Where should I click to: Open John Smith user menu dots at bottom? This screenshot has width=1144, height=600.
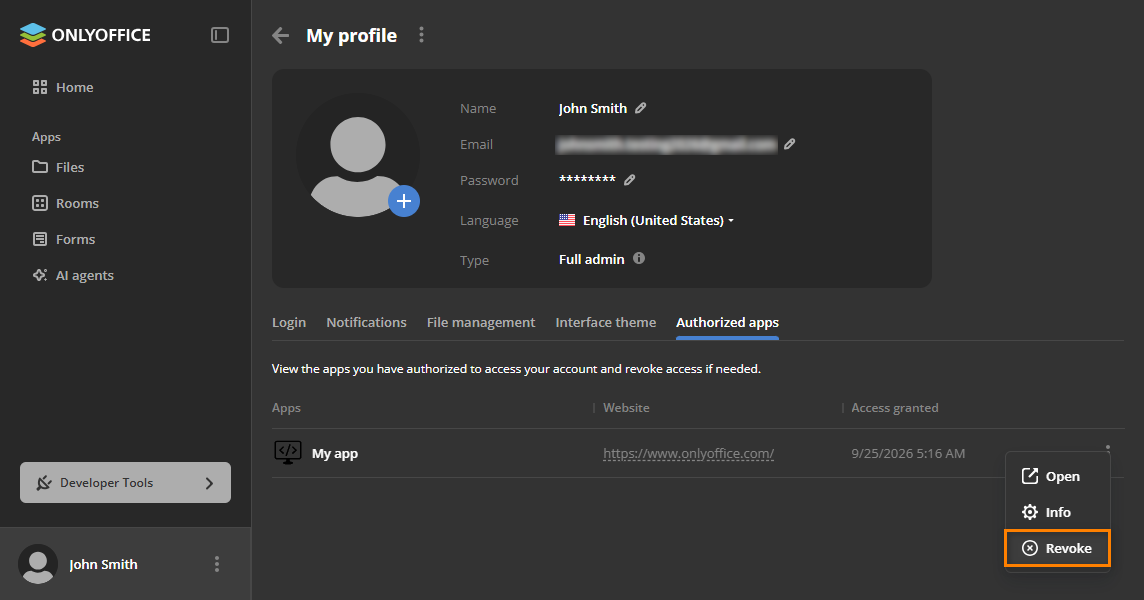pyautogui.click(x=217, y=564)
